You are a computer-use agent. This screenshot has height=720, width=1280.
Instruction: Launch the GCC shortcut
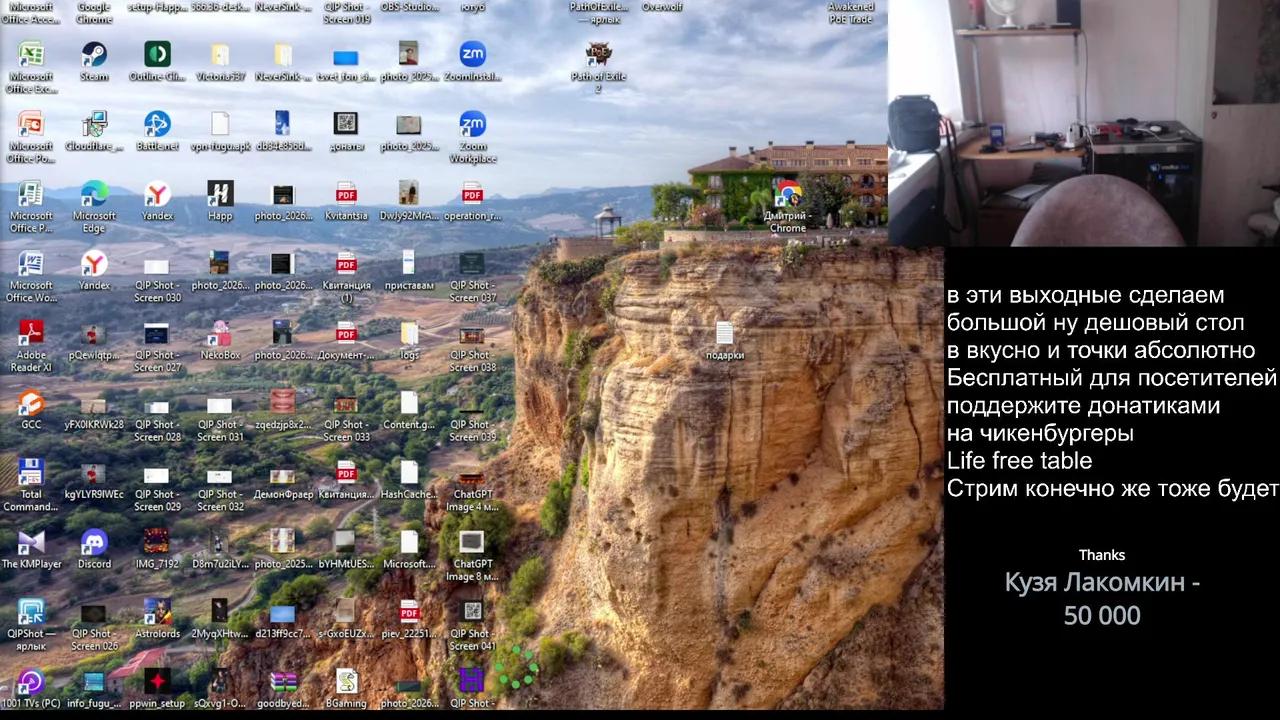31,410
